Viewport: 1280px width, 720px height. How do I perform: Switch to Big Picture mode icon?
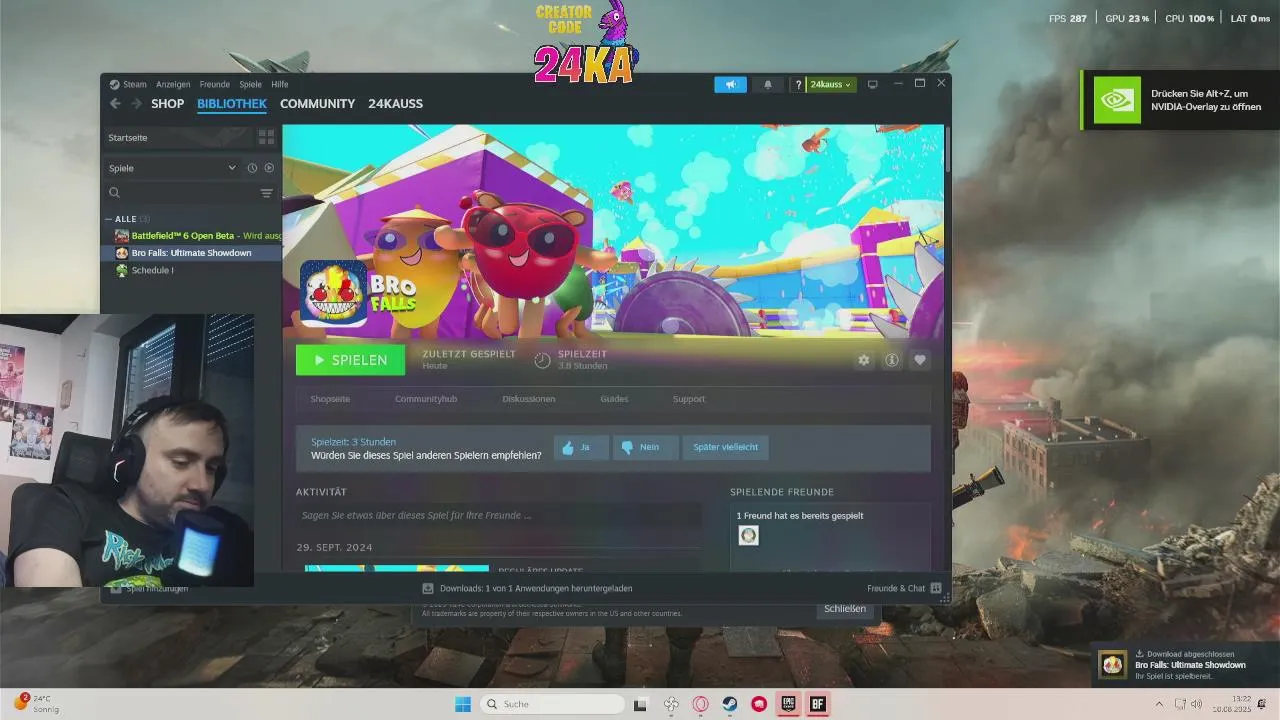click(x=872, y=85)
